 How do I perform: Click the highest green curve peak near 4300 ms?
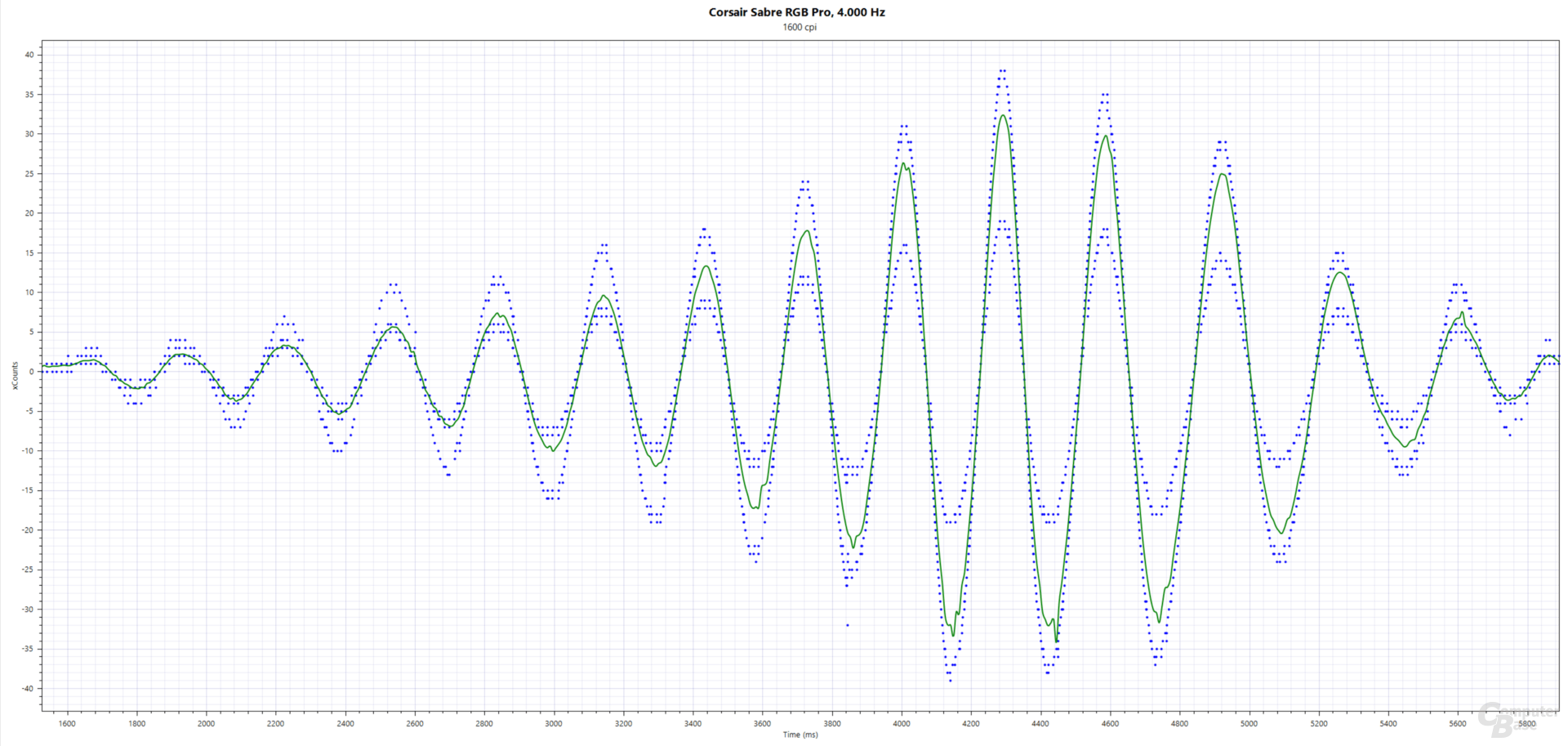pyautogui.click(x=1003, y=115)
